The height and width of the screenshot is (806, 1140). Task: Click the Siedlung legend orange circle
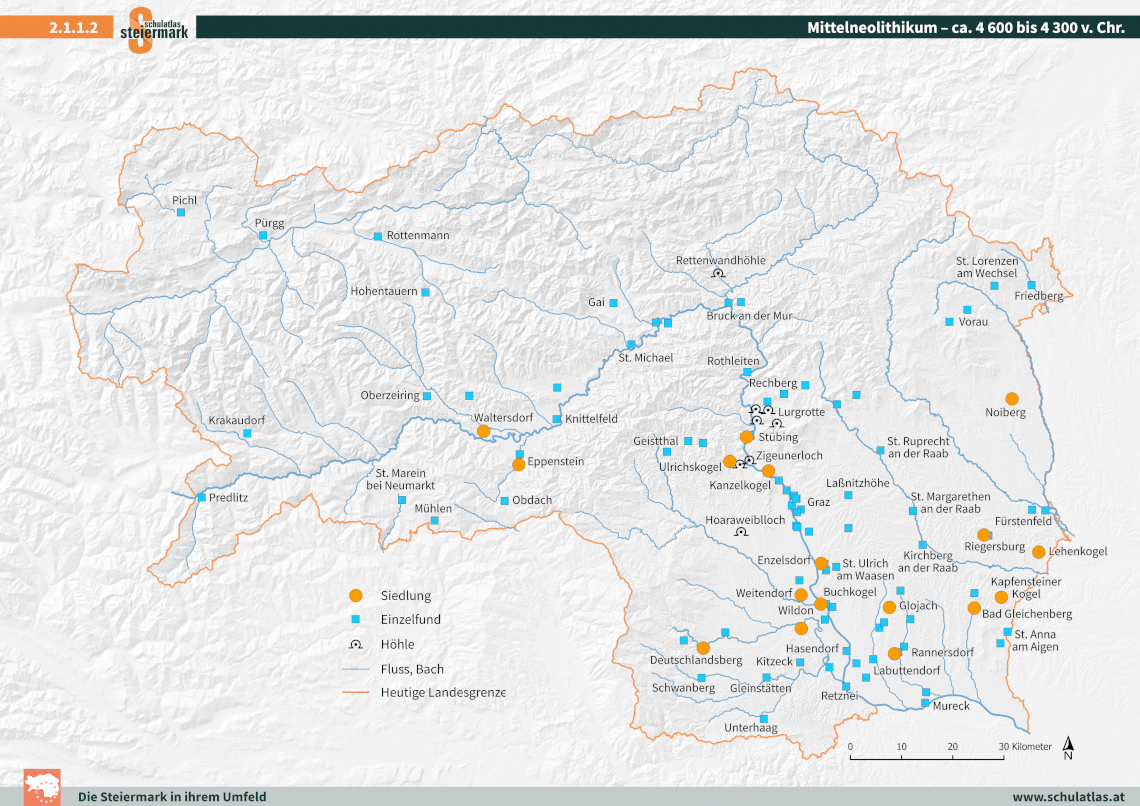[354, 595]
